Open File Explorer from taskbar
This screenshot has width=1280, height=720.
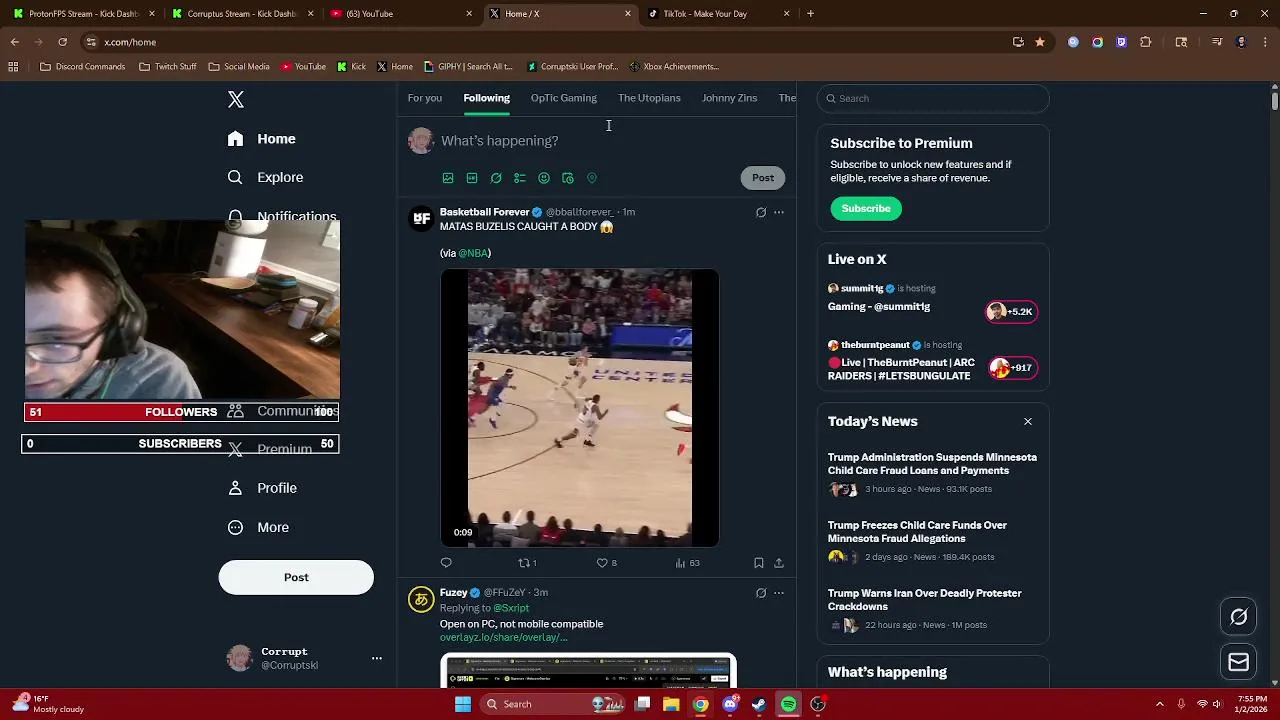672,704
